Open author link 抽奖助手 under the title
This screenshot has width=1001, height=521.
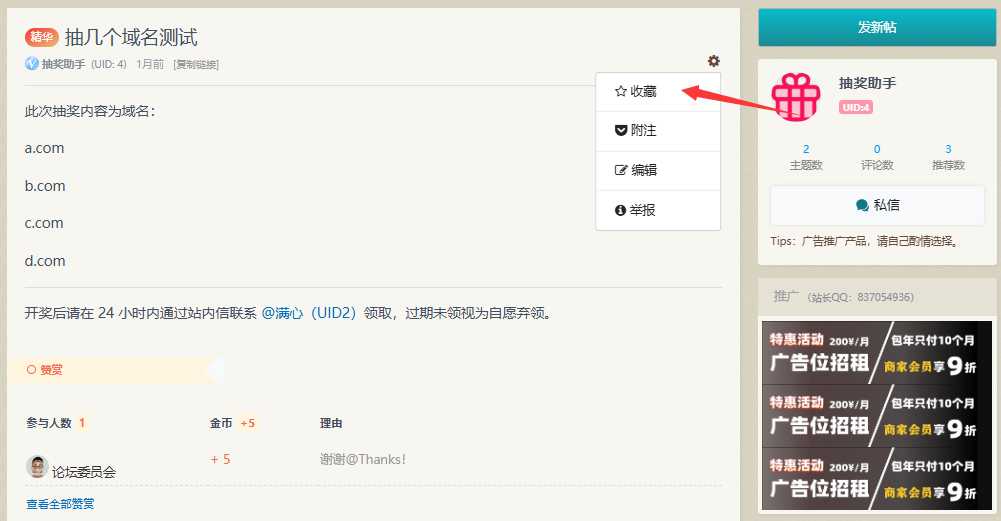[x=63, y=64]
